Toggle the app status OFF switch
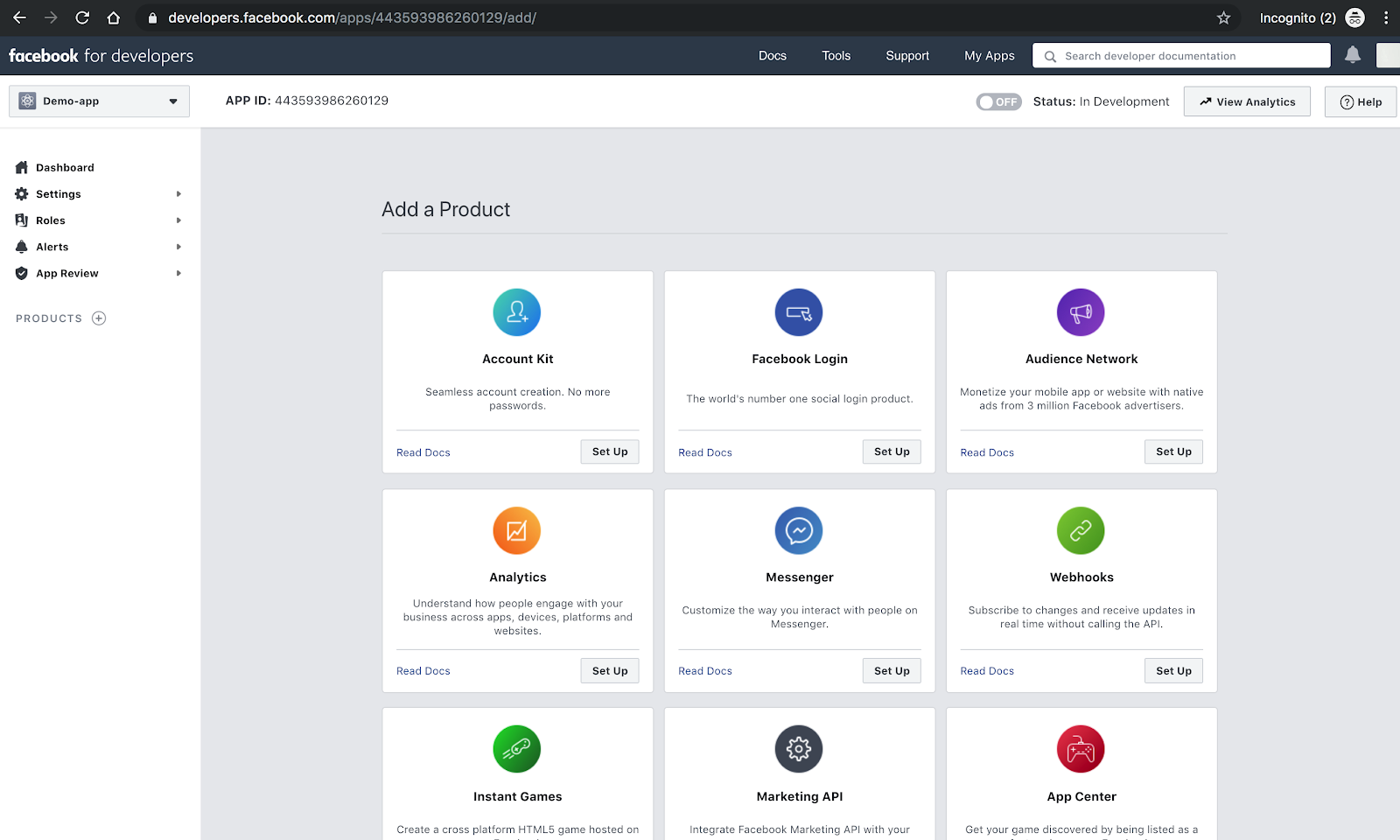This screenshot has width=1400, height=840. click(x=998, y=101)
